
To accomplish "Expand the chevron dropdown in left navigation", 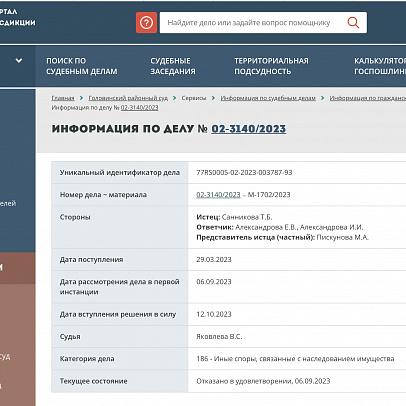I will (19, 61).
